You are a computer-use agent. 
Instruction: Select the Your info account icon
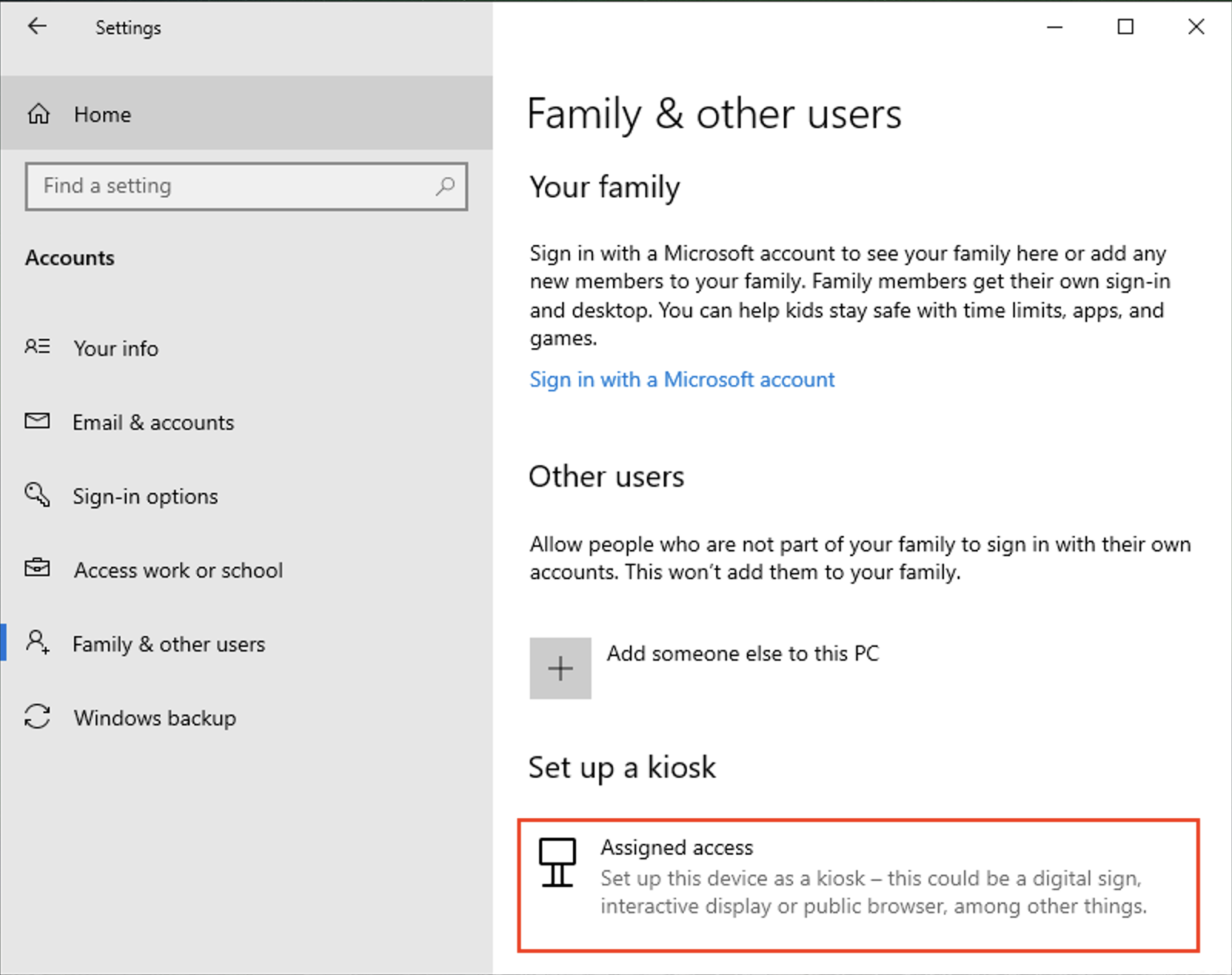pyautogui.click(x=36, y=347)
